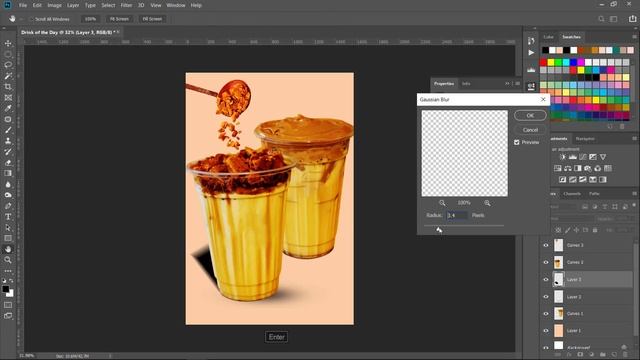Click the Fill Screen button
This screenshot has height=360, width=640.
152,19
